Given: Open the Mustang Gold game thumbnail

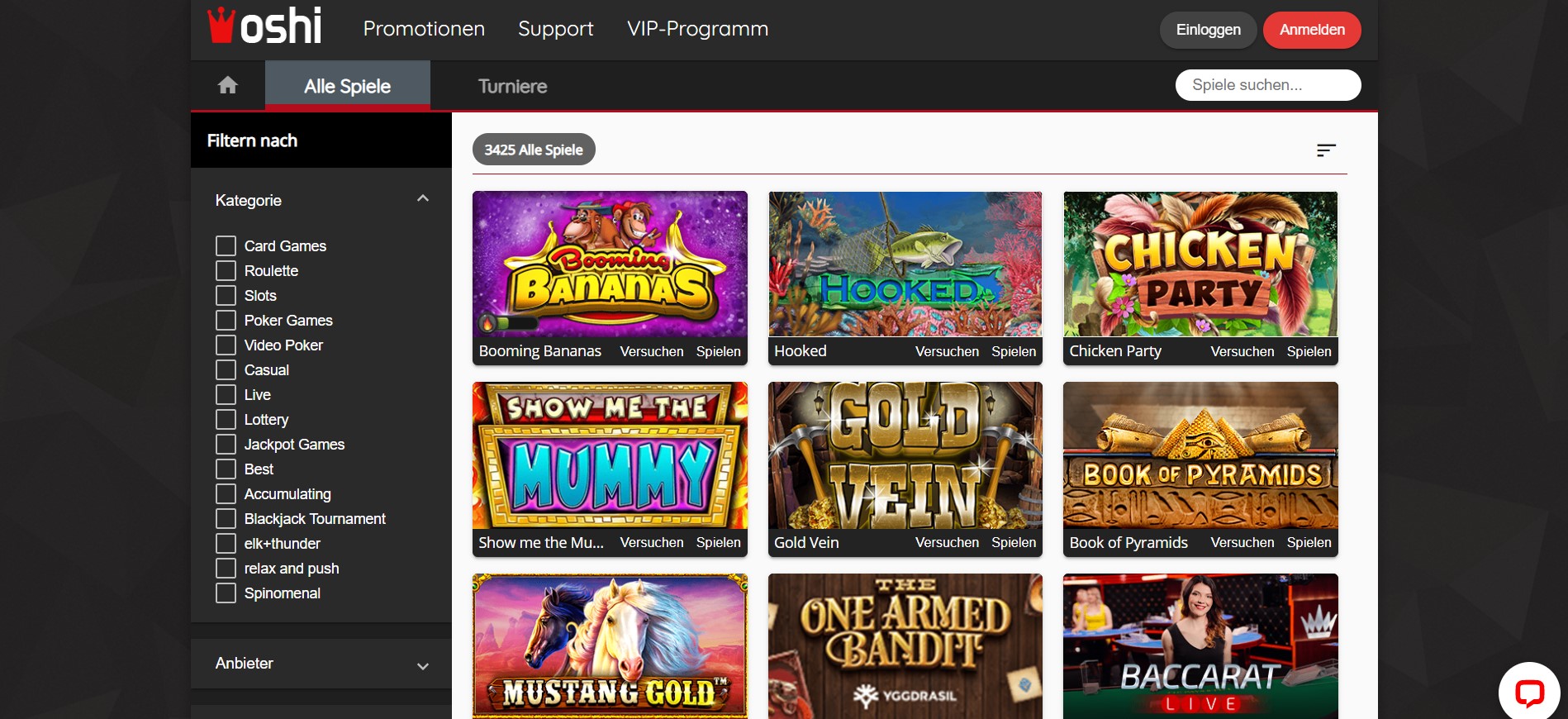Looking at the screenshot, I should point(610,646).
